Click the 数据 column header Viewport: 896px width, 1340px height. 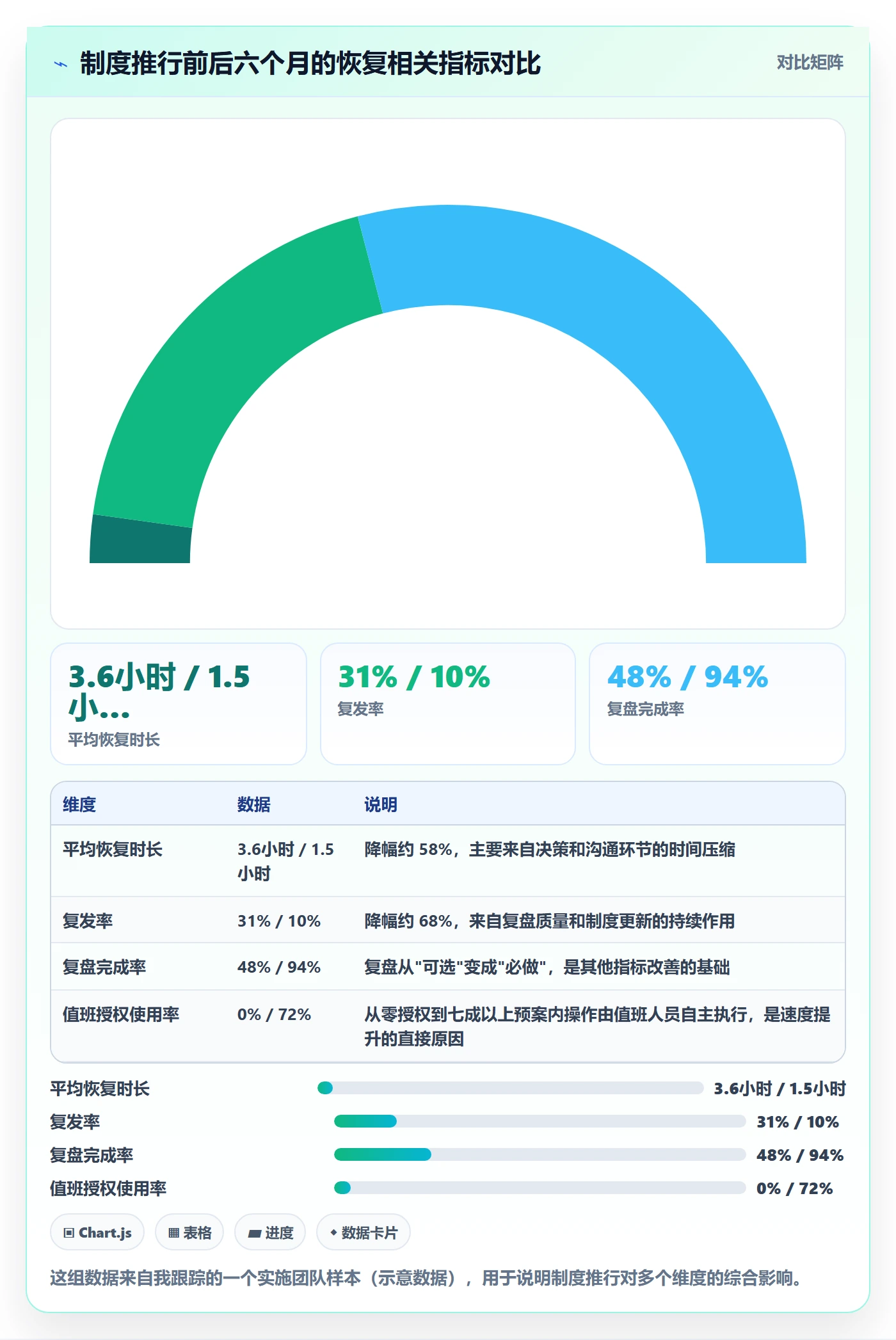(254, 804)
